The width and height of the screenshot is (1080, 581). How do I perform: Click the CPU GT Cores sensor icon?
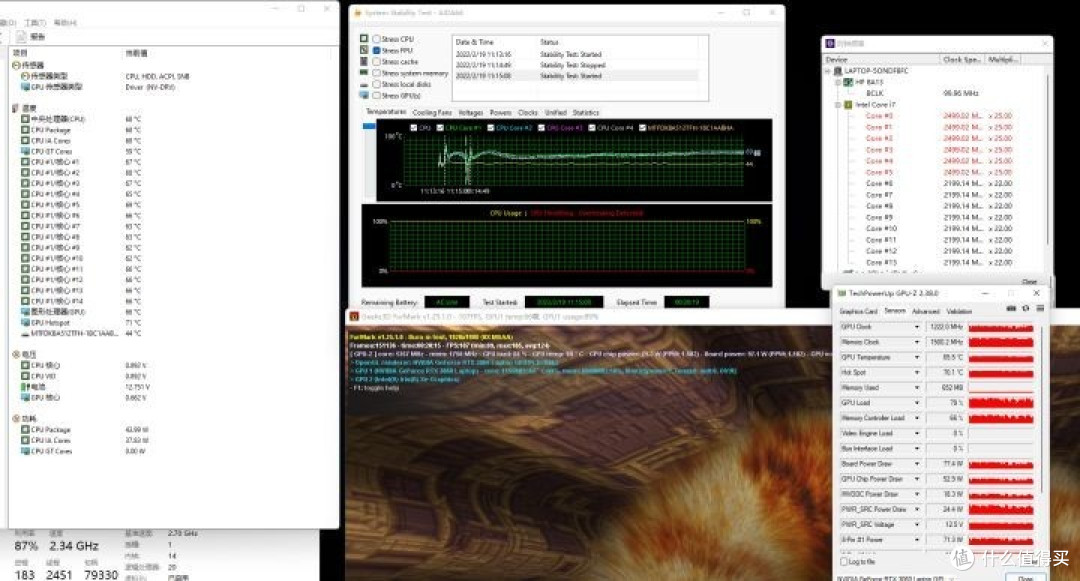click(25, 151)
